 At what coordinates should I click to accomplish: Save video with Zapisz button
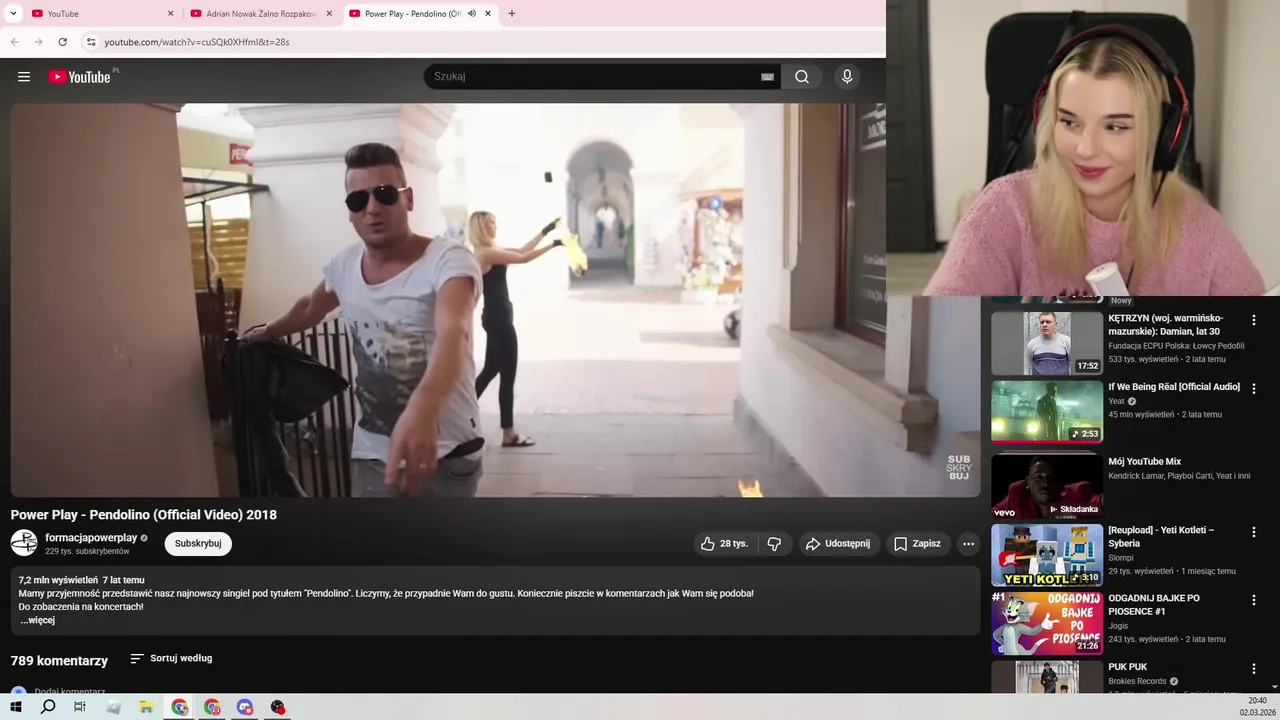coord(917,544)
